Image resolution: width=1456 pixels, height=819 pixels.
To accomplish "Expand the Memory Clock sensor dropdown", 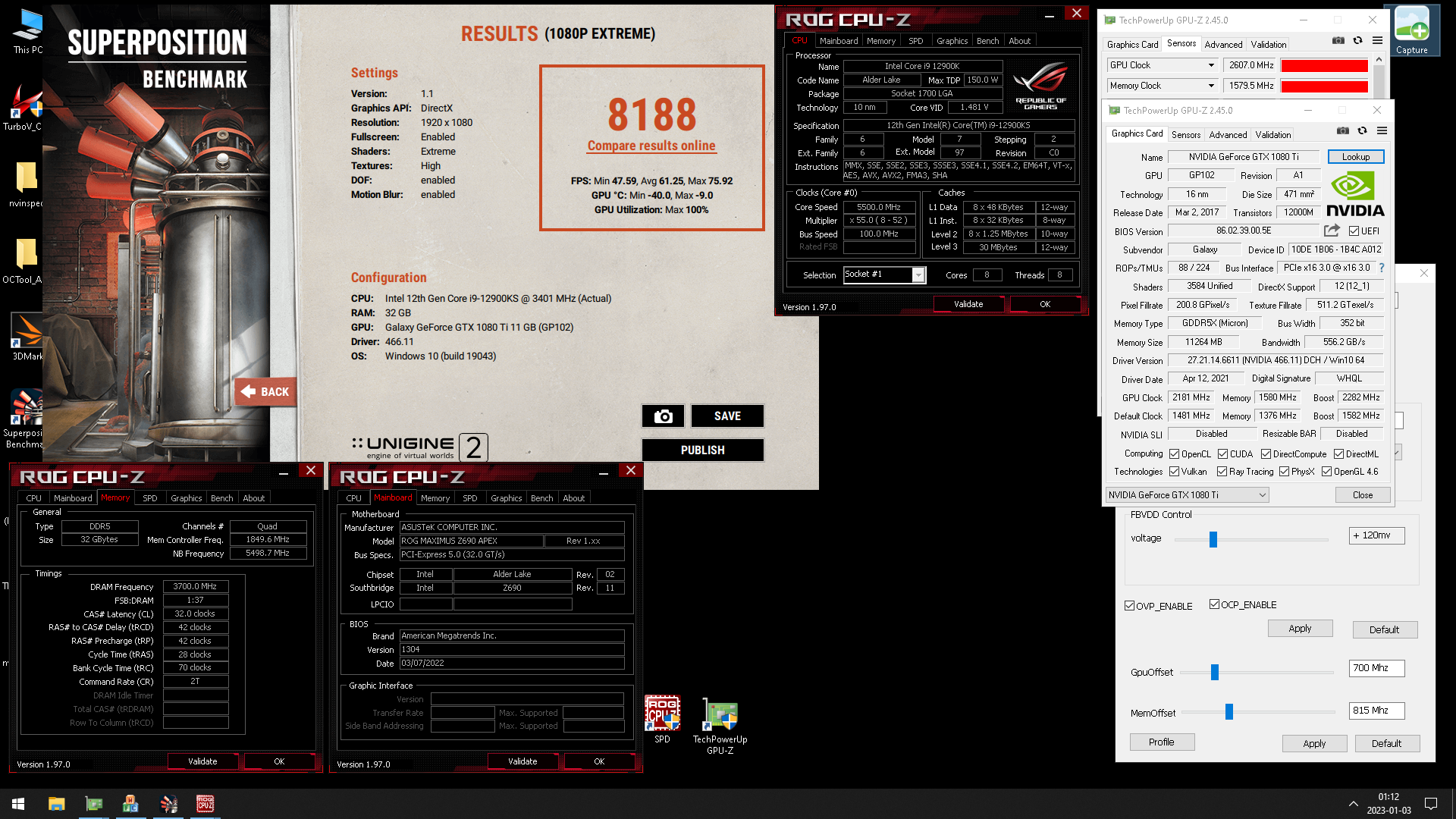I will 1211,86.
